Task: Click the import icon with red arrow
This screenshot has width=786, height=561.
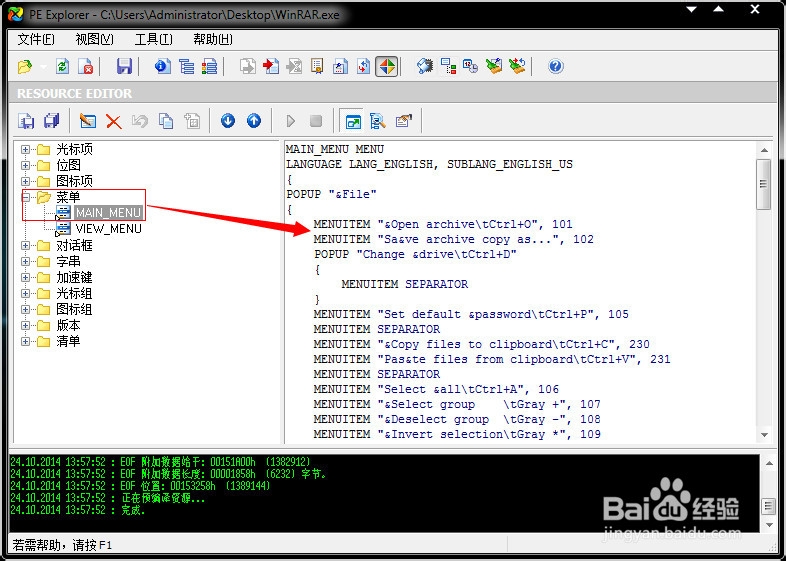Action: [x=271, y=66]
